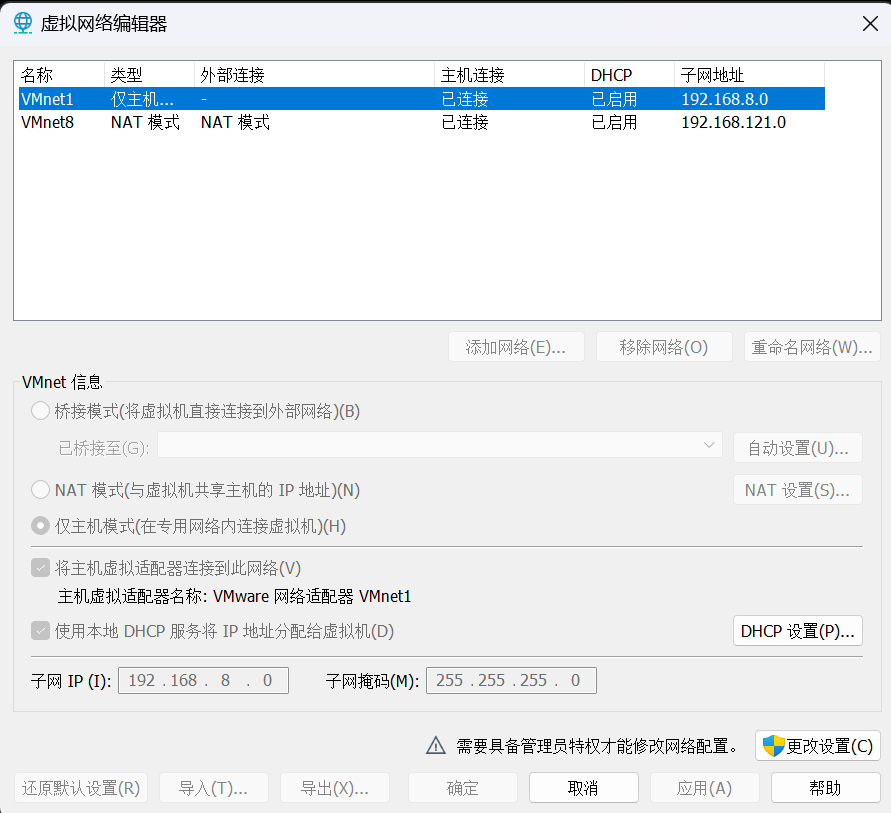
Task: Click the 子网地址 column header
Action: (750, 75)
